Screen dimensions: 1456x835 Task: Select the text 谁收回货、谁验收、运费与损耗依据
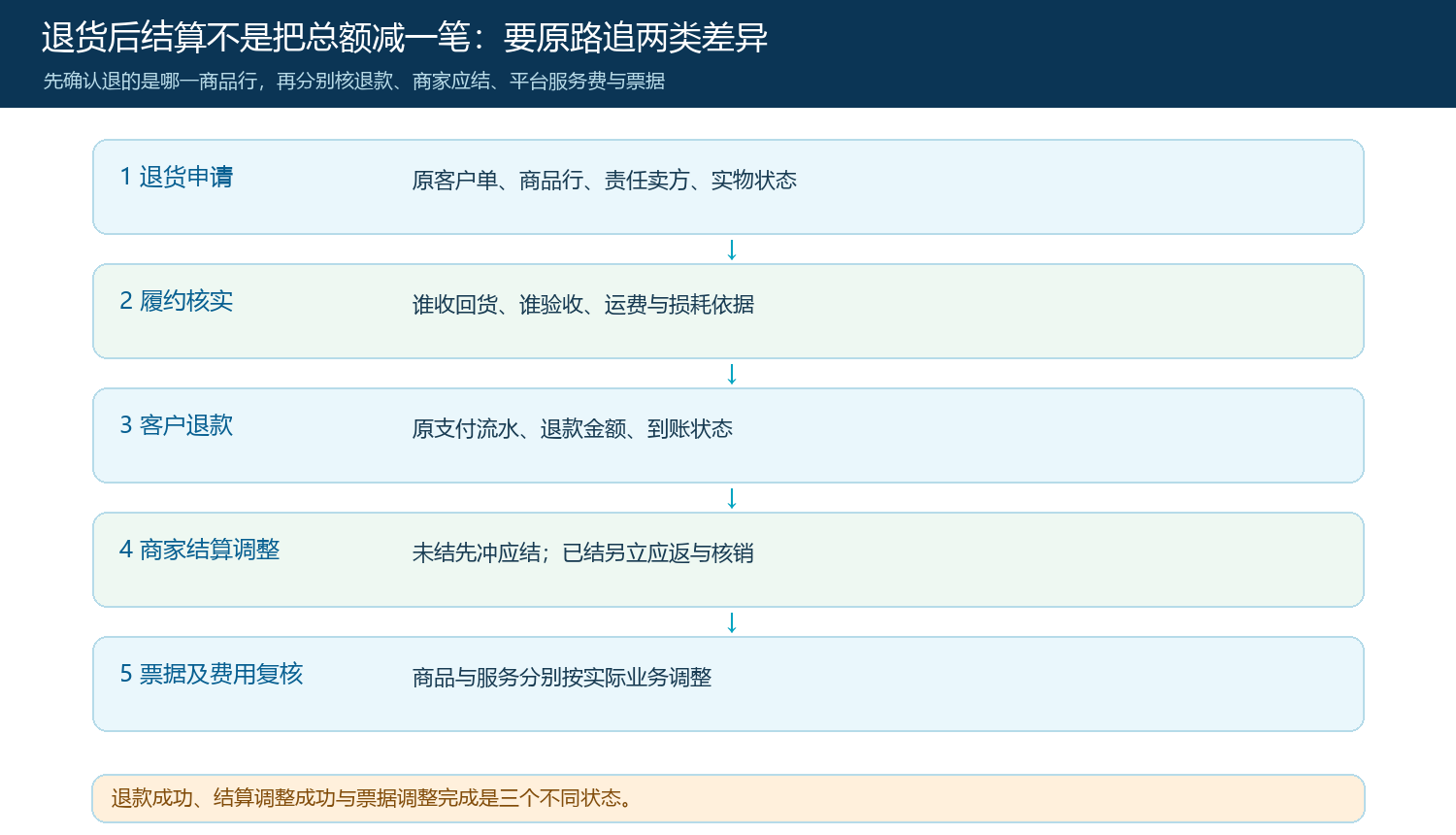(x=583, y=305)
